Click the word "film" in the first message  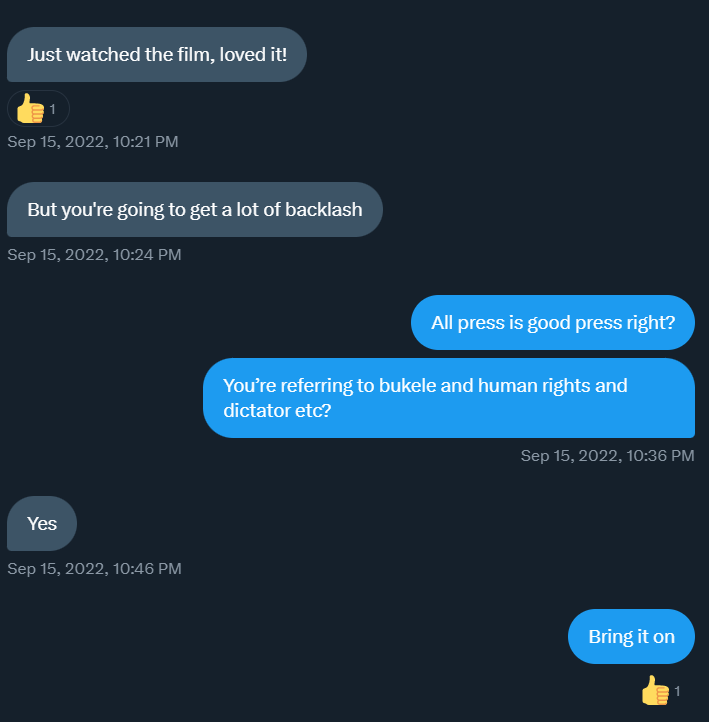[192, 54]
